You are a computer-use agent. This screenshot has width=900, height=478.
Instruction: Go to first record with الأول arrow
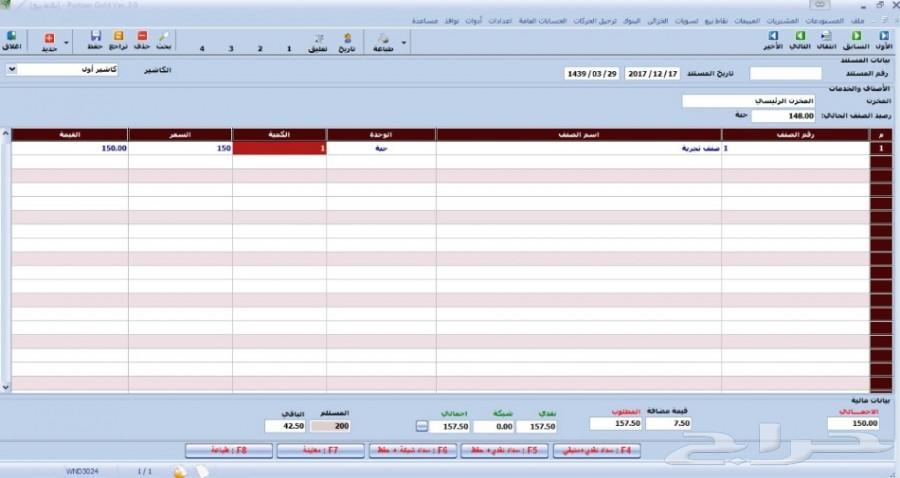pyautogui.click(x=884, y=41)
